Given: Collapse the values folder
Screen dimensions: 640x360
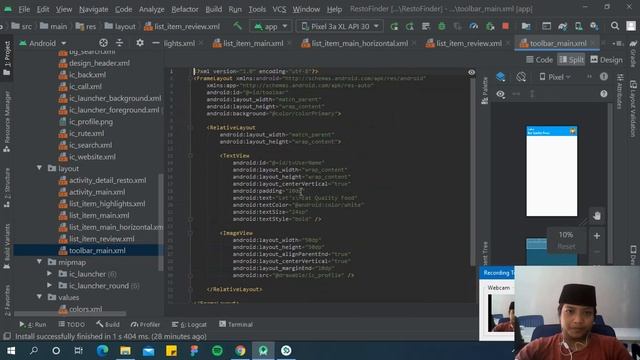Looking at the screenshot, I should (x=40, y=297).
